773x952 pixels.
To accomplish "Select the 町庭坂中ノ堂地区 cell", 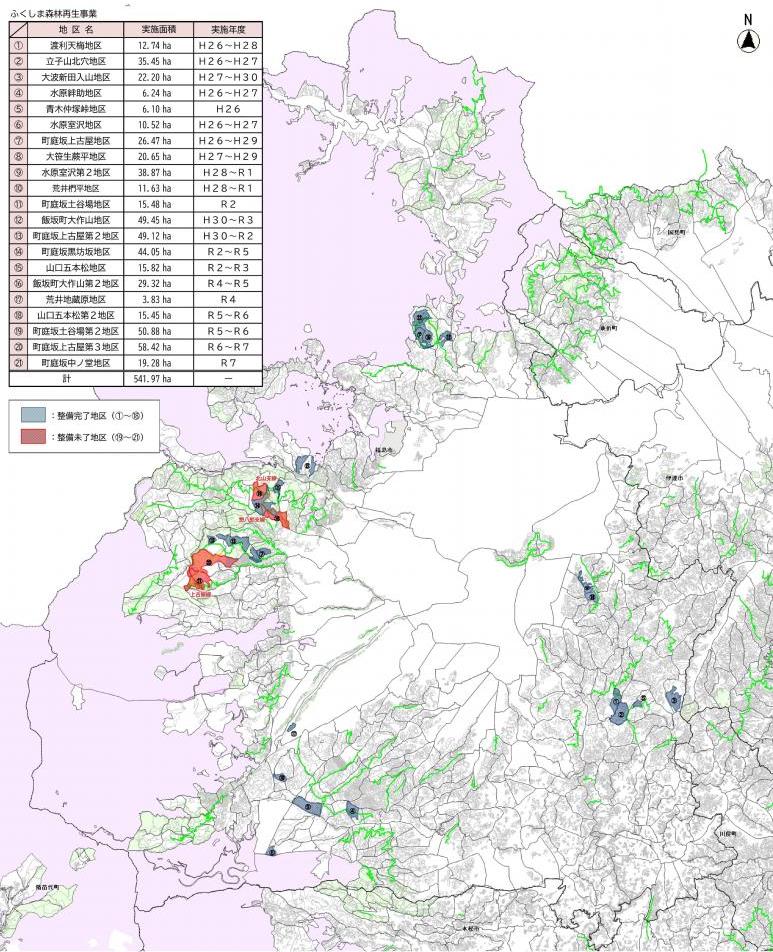I will point(76,363).
